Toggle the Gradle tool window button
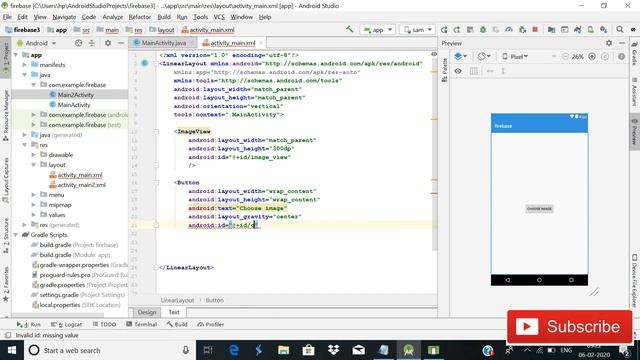The width and height of the screenshot is (640, 360). point(634,53)
